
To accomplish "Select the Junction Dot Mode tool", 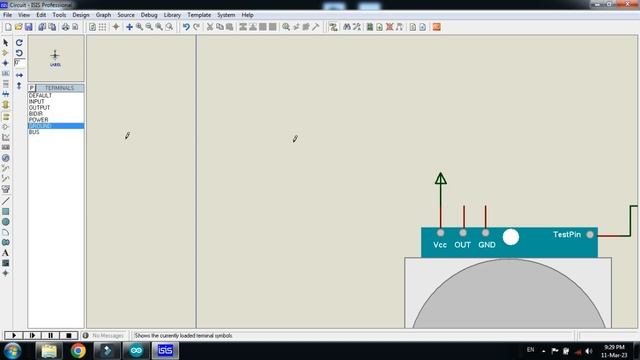I will pos(5,63).
